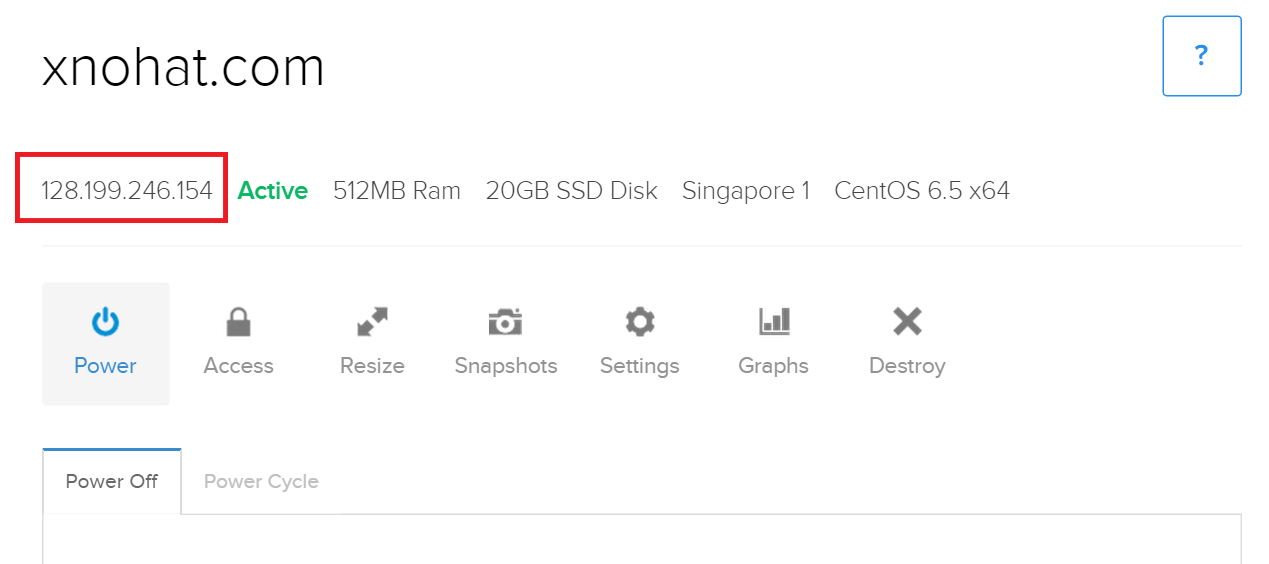Click the 'Destroy' text label
This screenshot has height=564, width=1269.
point(907,366)
